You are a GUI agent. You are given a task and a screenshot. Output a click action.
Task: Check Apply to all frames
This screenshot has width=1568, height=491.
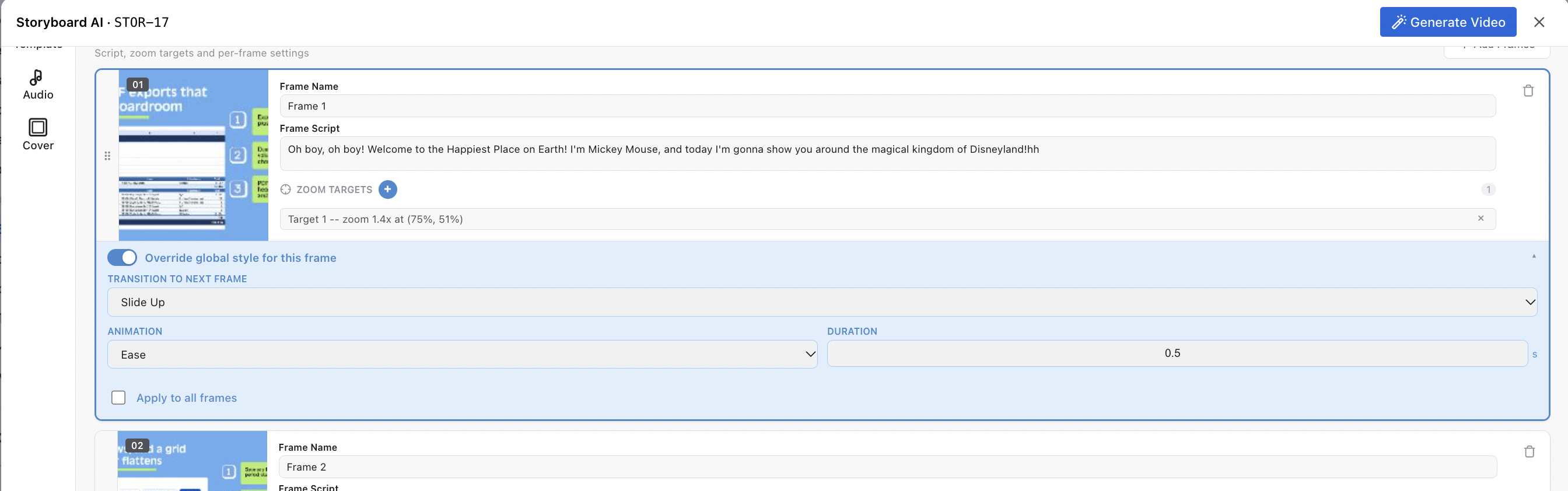pyautogui.click(x=118, y=397)
